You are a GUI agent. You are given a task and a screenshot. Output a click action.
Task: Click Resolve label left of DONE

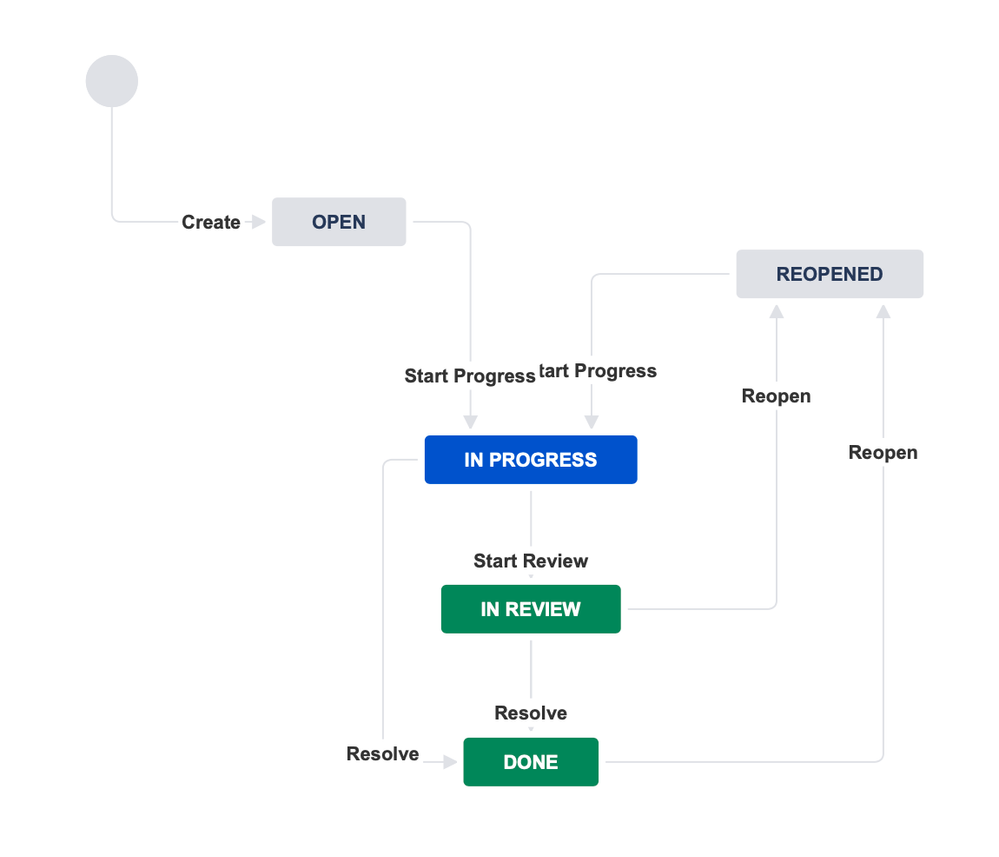(382, 753)
